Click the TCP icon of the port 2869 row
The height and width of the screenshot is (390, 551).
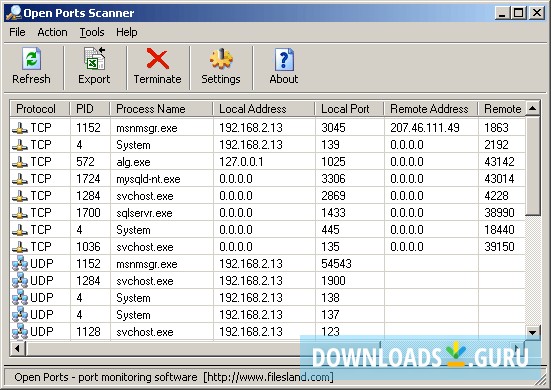pos(20,196)
